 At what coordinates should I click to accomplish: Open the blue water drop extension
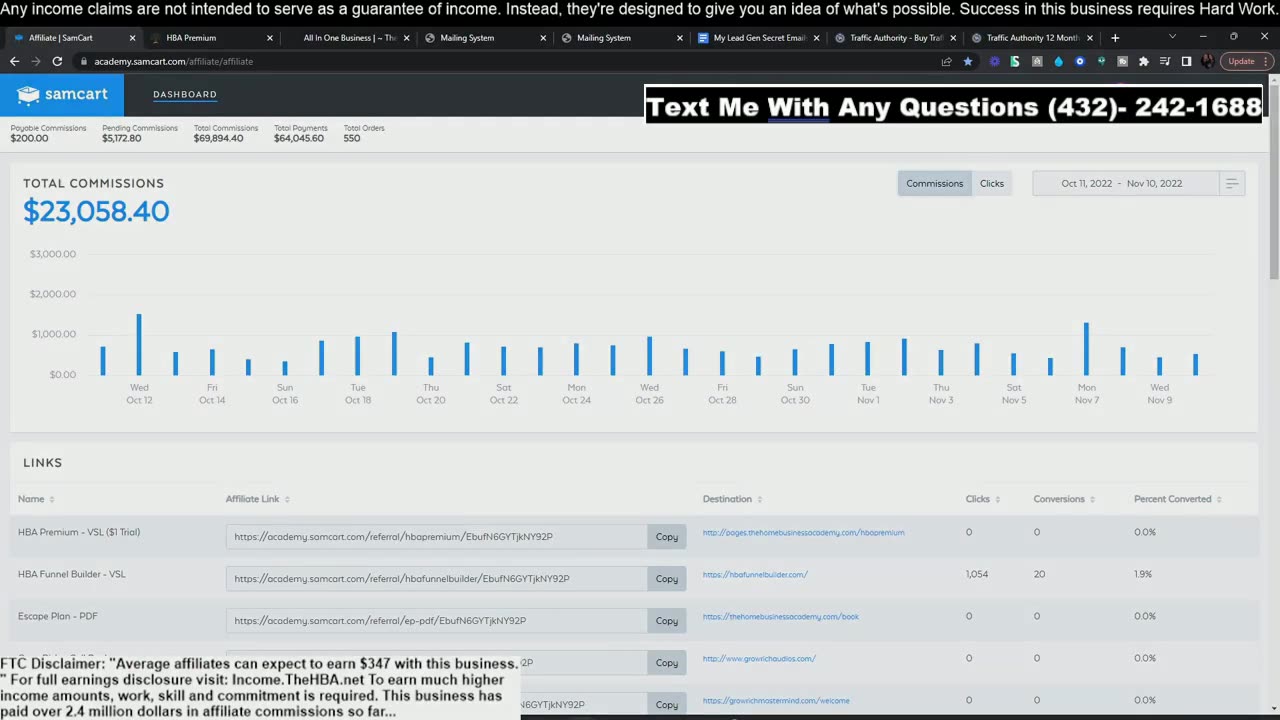pos(1058,61)
